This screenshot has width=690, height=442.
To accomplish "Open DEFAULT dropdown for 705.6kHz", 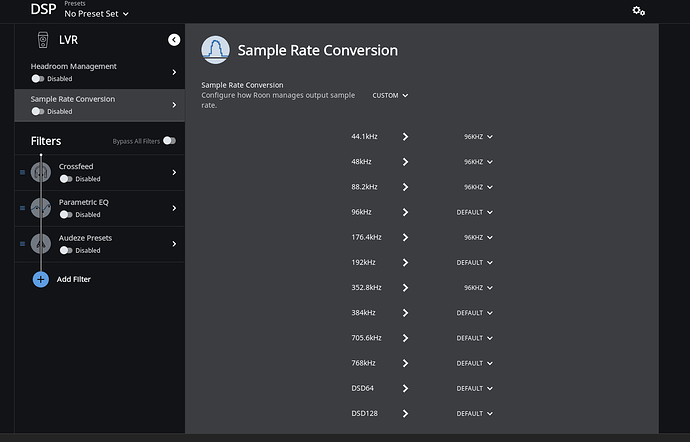I will click(x=474, y=338).
